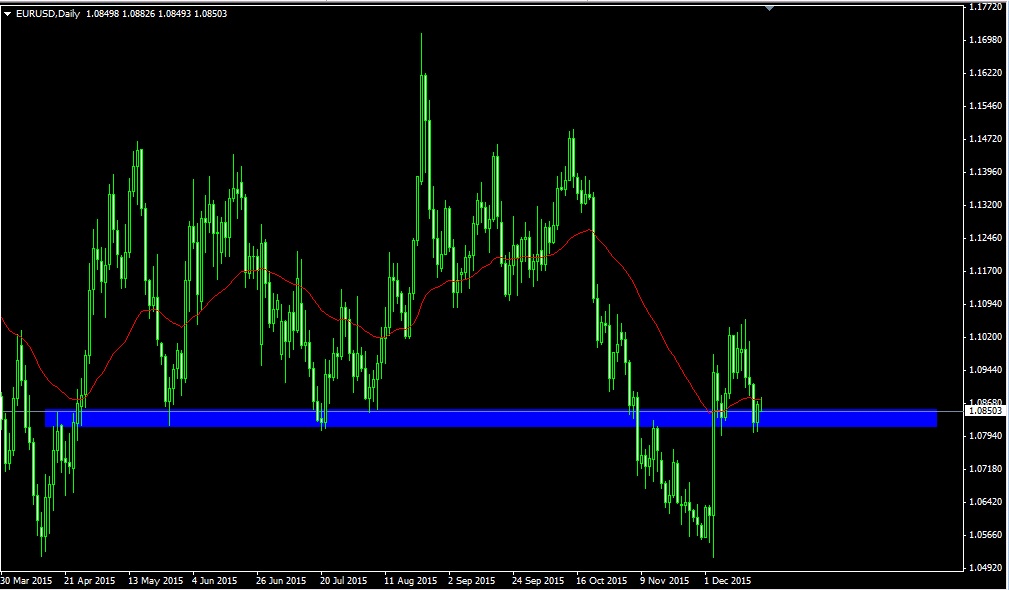The image size is (1009, 590).
Task: Click the 1.13200 price axis label
Action: point(985,205)
